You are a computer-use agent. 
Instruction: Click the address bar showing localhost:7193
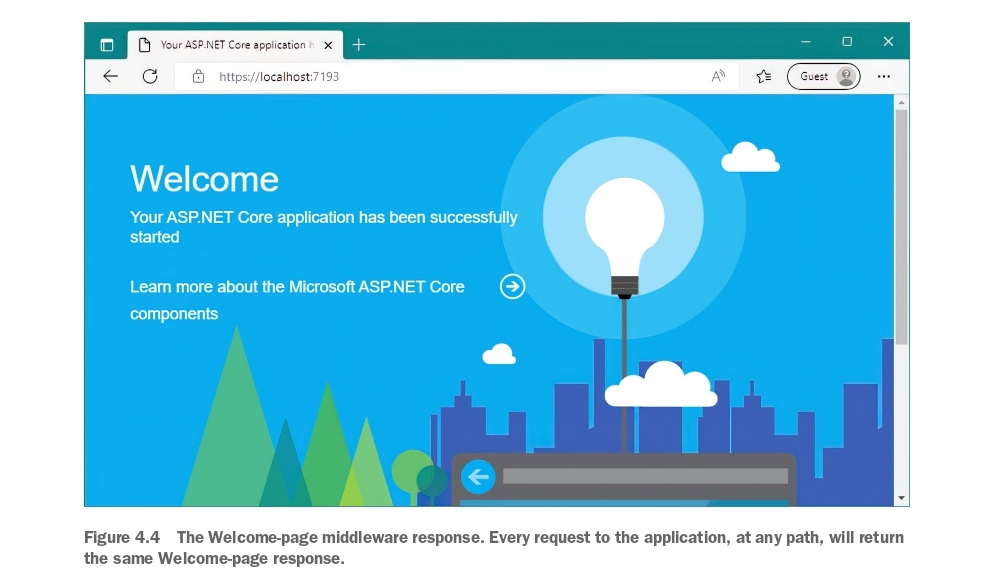click(457, 76)
